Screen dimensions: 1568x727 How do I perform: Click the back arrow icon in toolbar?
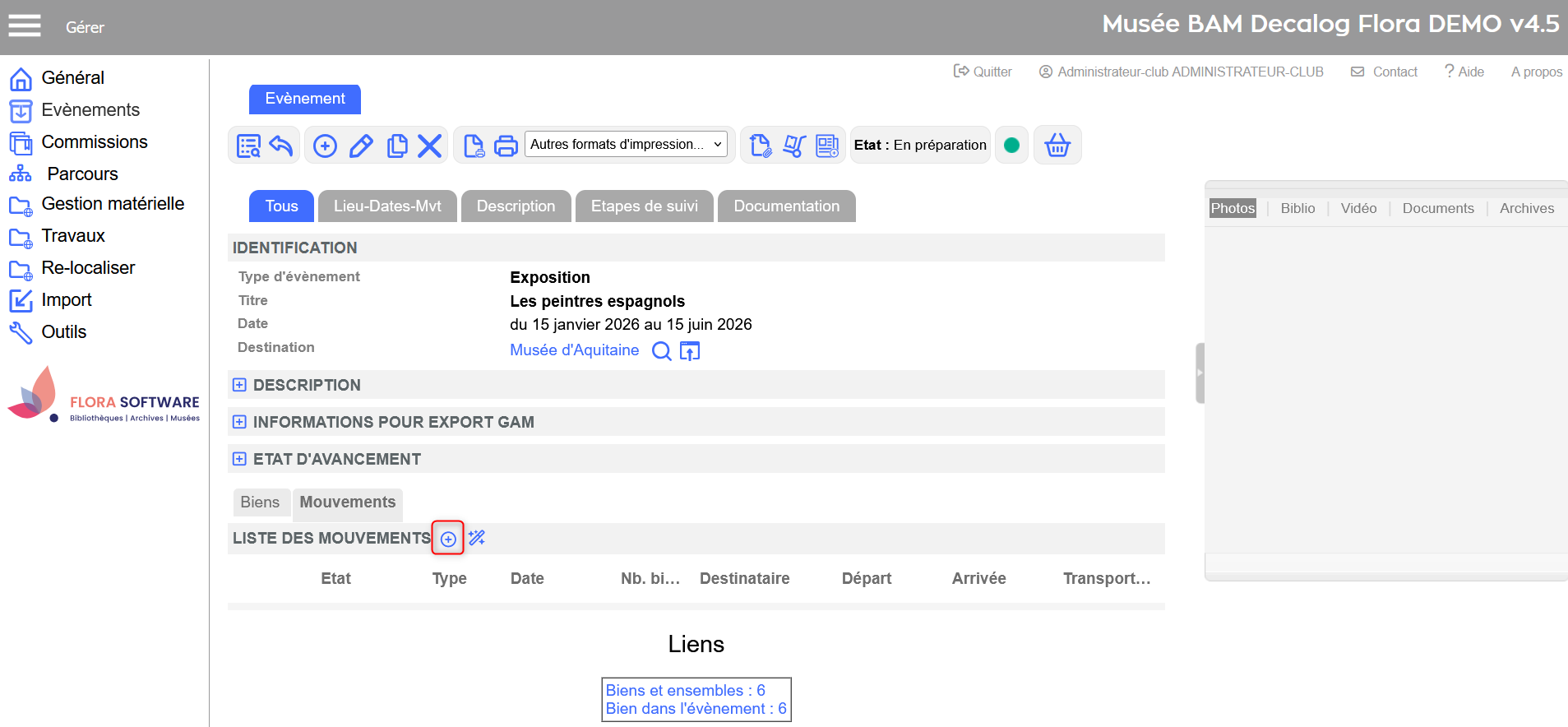[281, 146]
